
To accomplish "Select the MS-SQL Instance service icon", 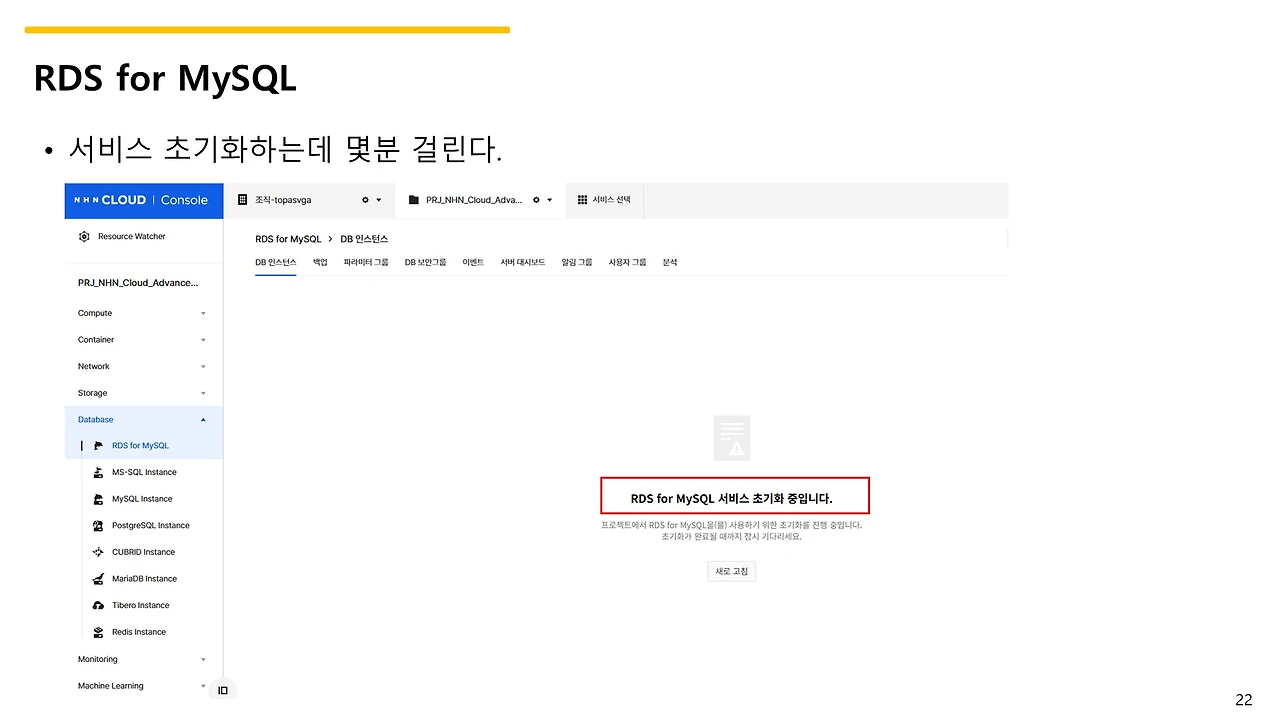I will tap(101, 471).
